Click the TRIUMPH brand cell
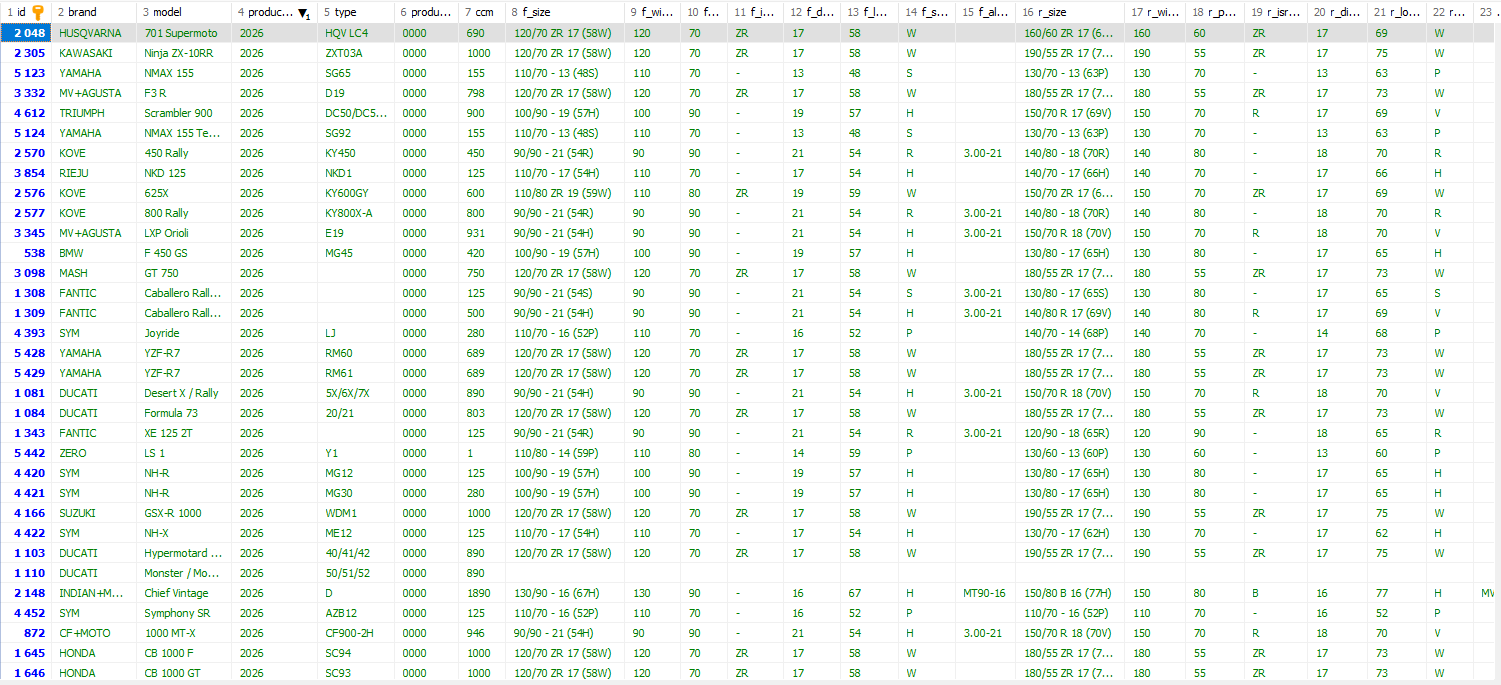Screen dimensions: 1501x685 [93, 113]
